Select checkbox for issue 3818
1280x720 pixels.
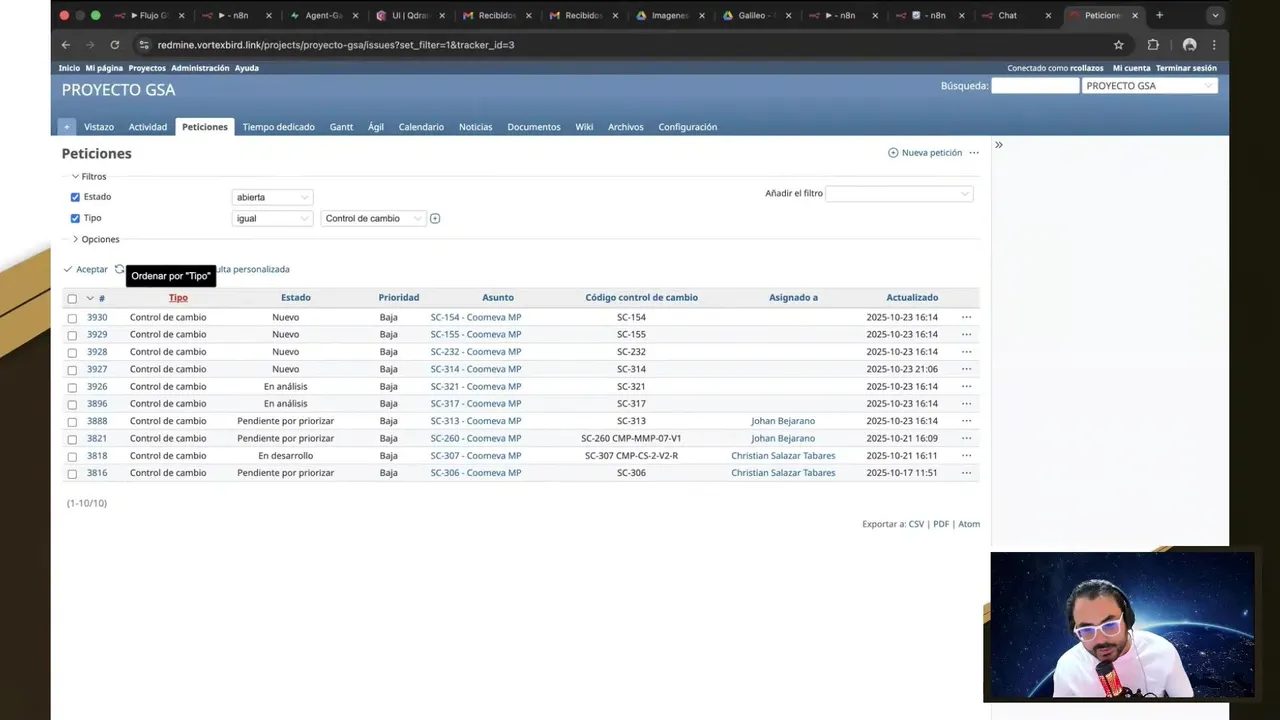tap(72, 456)
